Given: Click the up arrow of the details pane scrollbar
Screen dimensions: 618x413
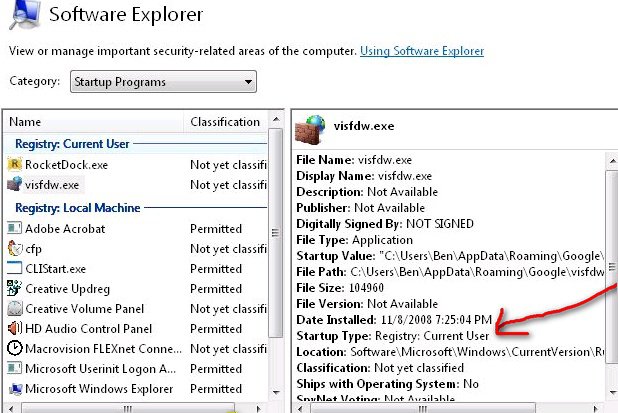Looking at the screenshot, I should click(x=612, y=161).
